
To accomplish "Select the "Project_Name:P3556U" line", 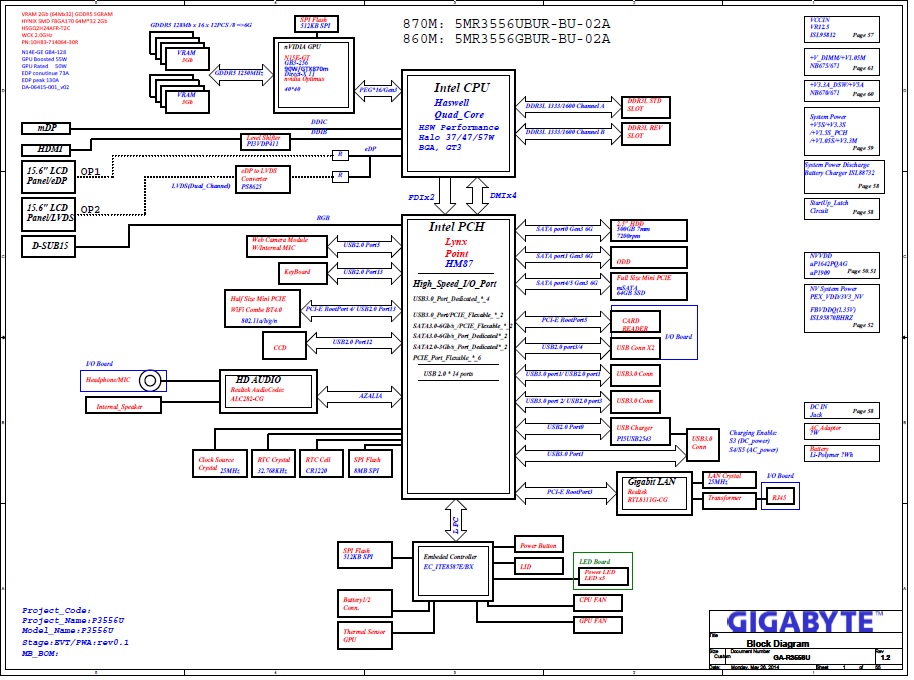I will click(x=73, y=621).
